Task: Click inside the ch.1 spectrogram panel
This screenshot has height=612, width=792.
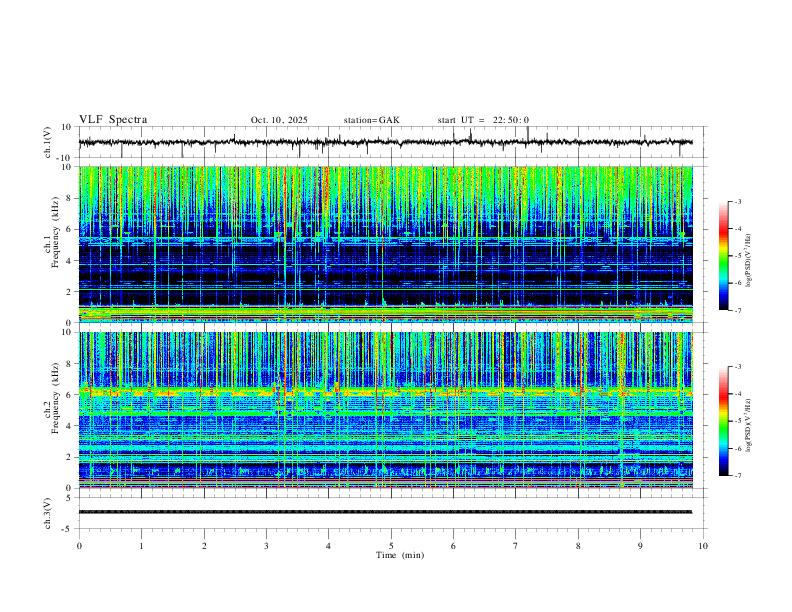Action: tap(385, 244)
